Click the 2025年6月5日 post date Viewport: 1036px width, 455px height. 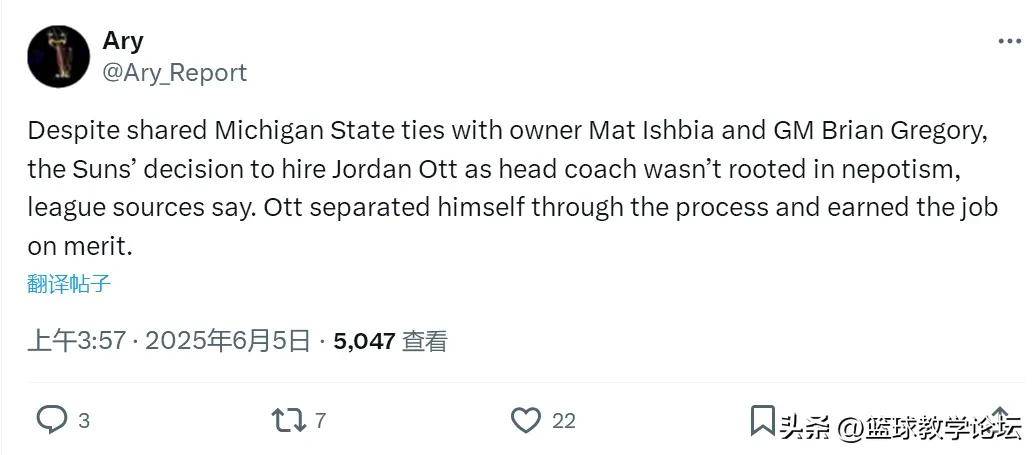point(228,341)
